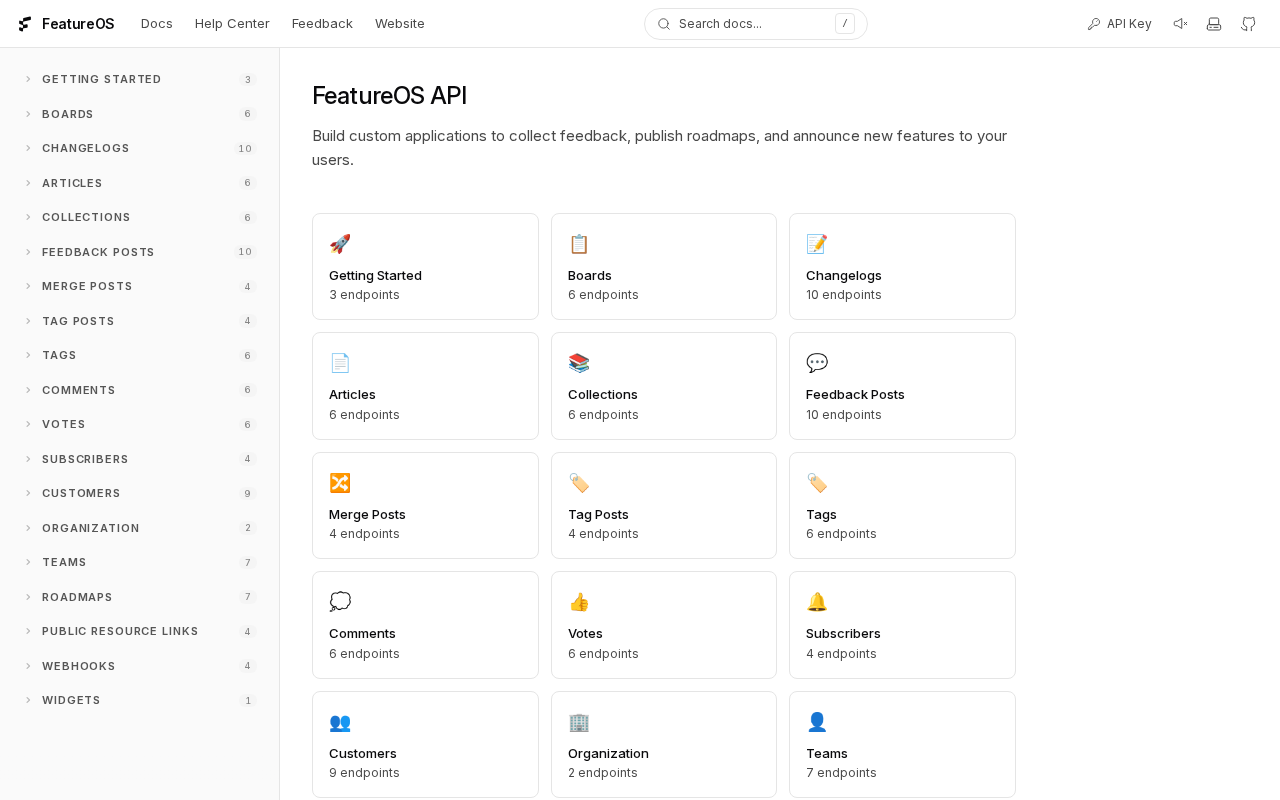Click the Subscribers bell icon
1280x800 pixels.
[817, 602]
